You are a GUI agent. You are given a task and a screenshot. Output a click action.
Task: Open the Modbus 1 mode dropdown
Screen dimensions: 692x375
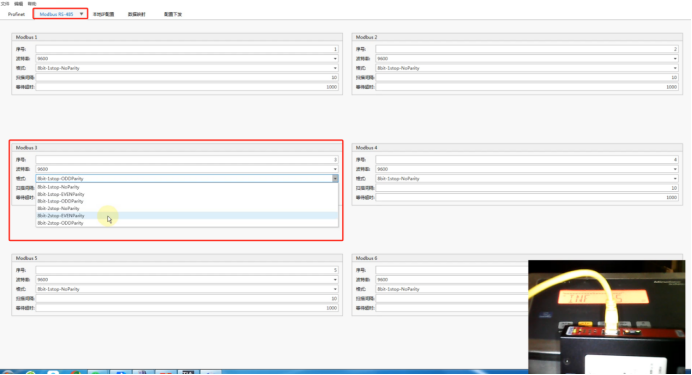click(x=187, y=68)
